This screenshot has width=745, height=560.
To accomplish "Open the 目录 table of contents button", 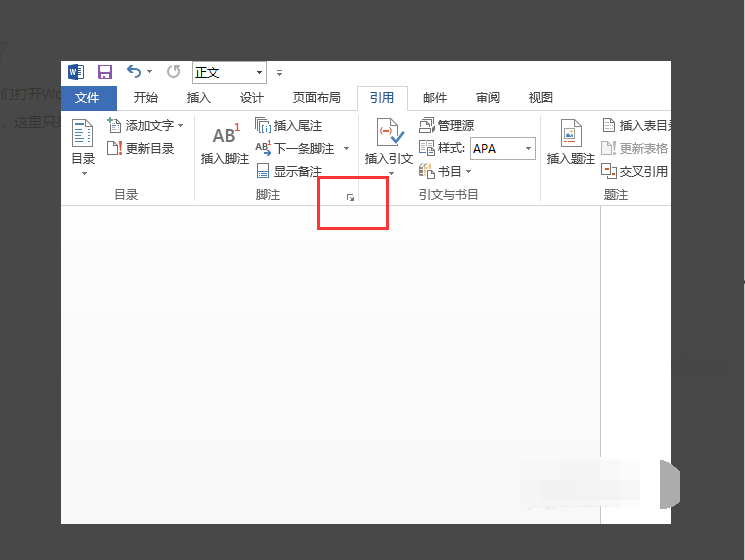I will (x=83, y=147).
